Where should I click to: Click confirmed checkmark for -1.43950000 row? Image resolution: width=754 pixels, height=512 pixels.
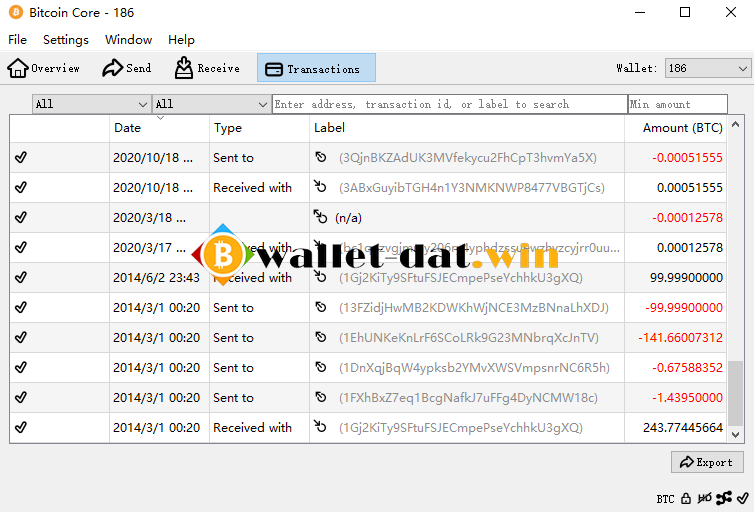(21, 397)
